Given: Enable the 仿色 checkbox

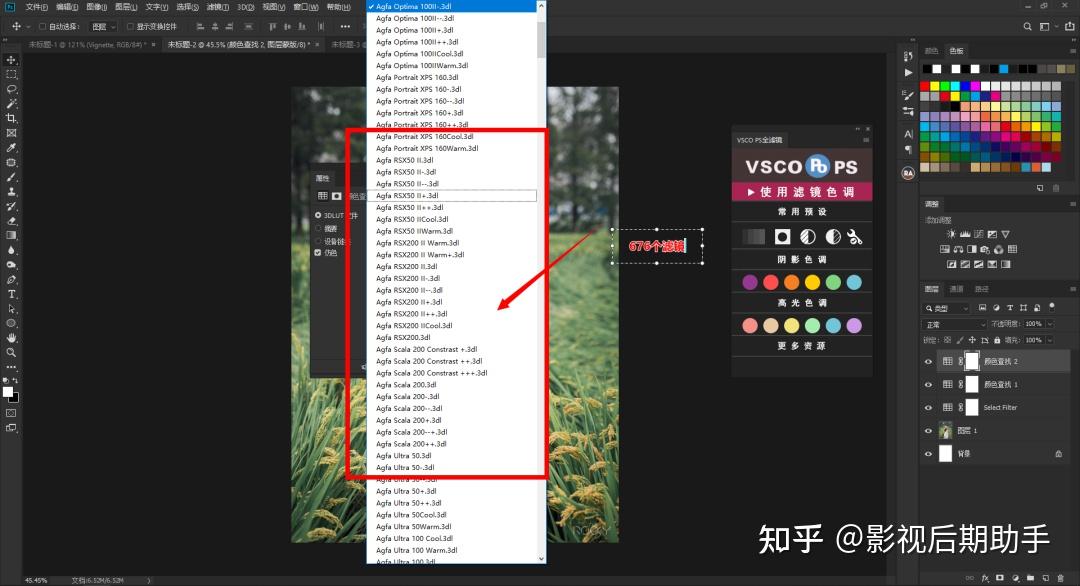Looking at the screenshot, I should pos(317,252).
